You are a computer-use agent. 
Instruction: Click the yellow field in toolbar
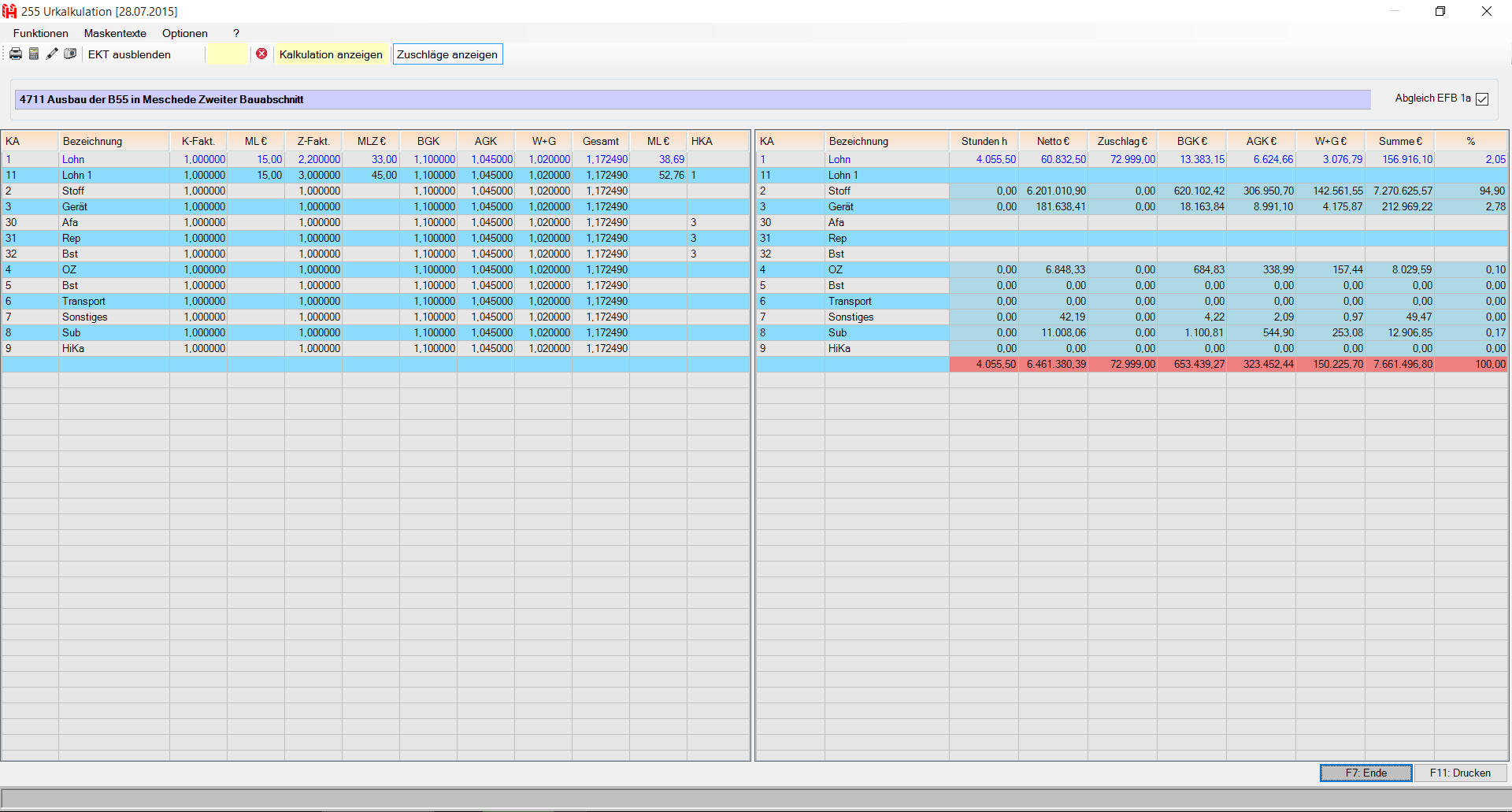(227, 54)
